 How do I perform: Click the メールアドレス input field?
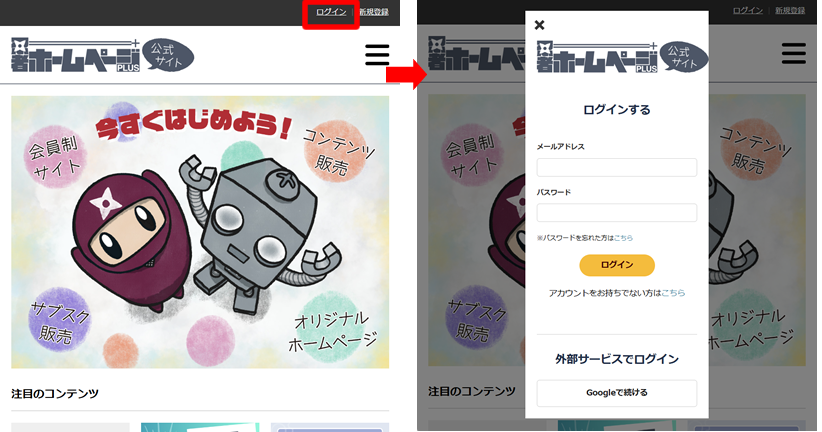click(x=616, y=167)
